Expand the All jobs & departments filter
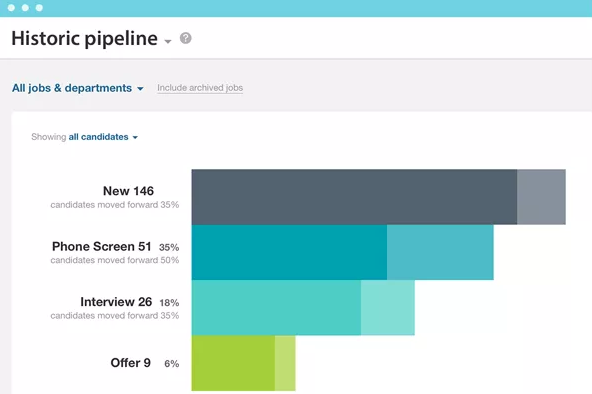The height and width of the screenshot is (394, 592). click(78, 88)
